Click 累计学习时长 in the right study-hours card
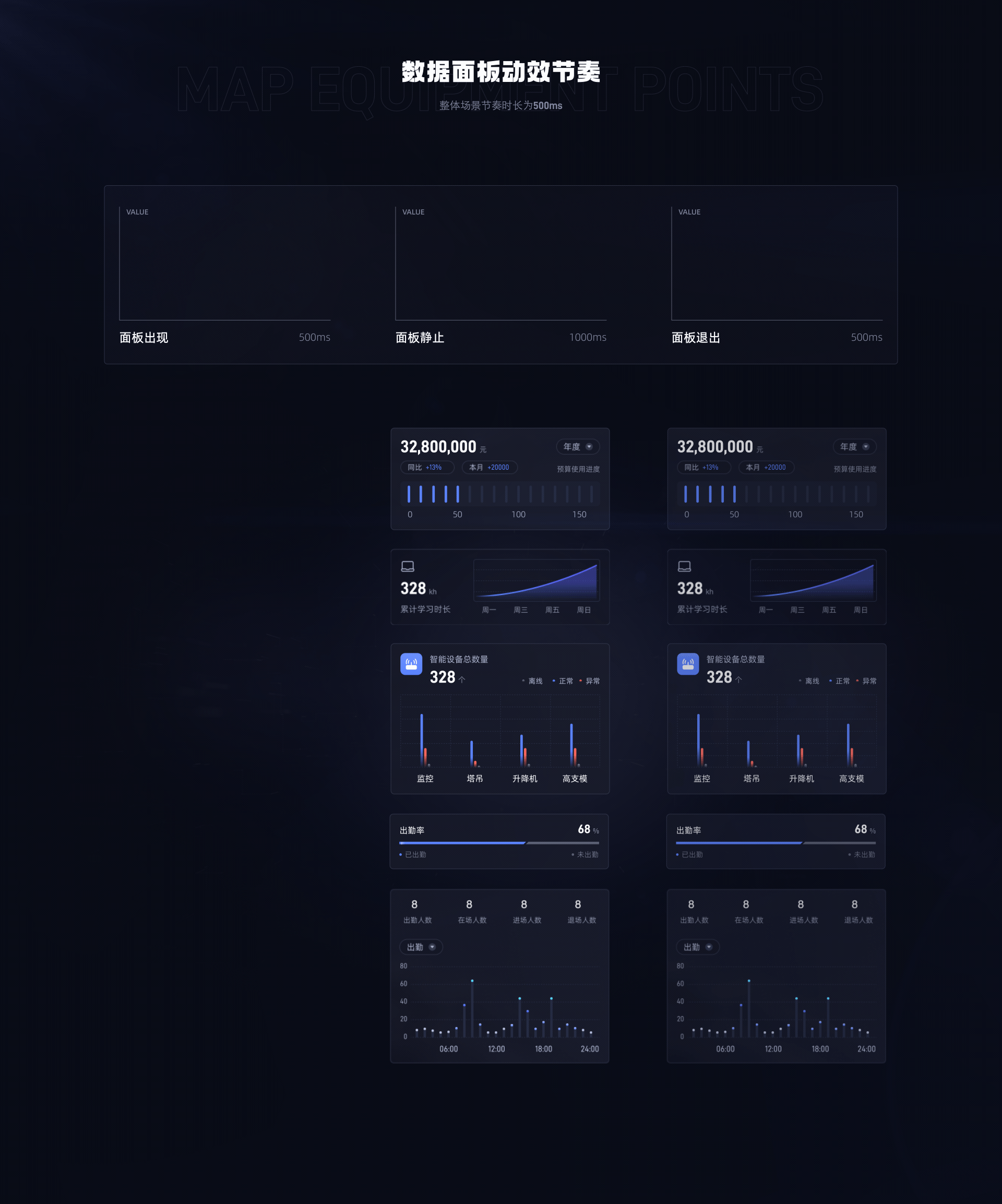The height and width of the screenshot is (1204, 1002). coord(702,609)
